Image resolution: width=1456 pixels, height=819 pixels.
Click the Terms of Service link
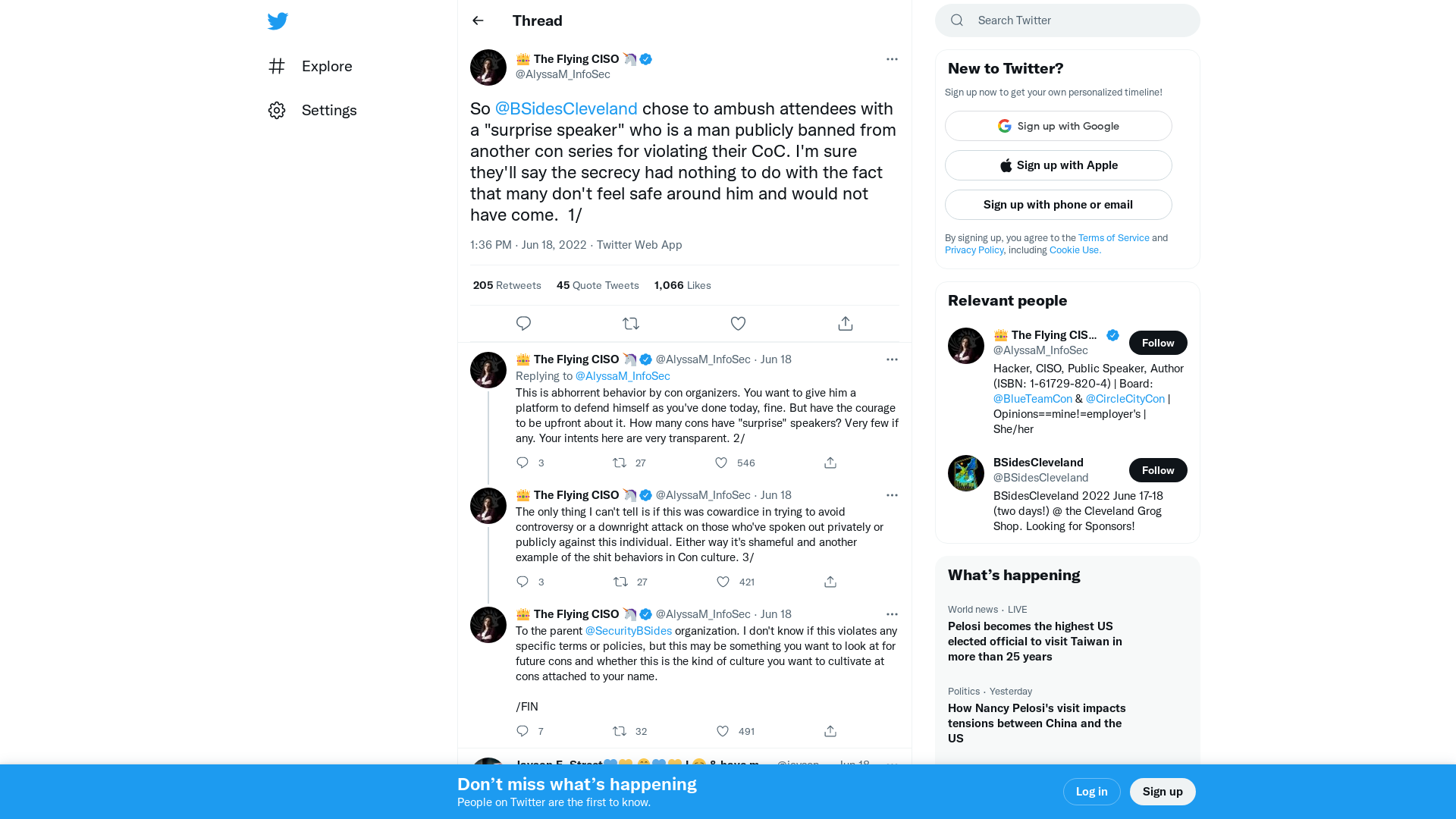(1113, 237)
